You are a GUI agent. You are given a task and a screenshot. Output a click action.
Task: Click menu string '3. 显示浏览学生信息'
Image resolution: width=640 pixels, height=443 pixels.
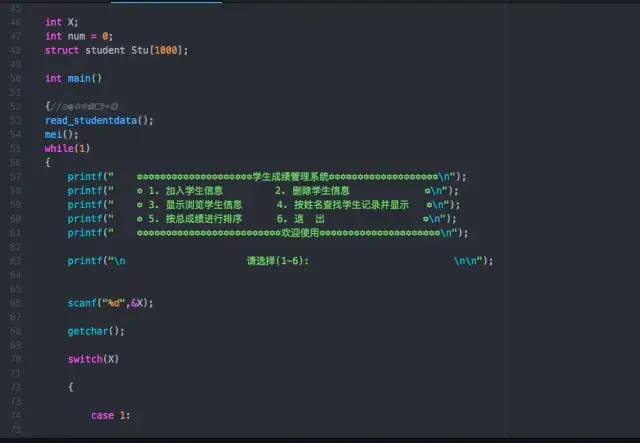point(195,205)
